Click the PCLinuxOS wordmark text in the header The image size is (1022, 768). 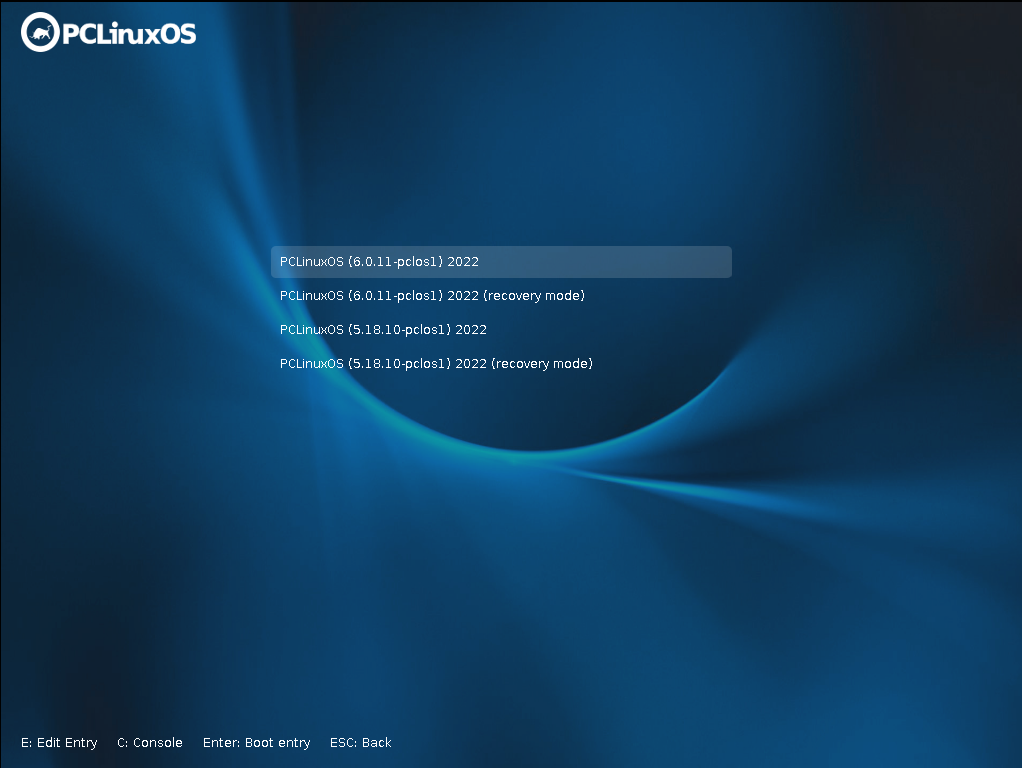(129, 34)
